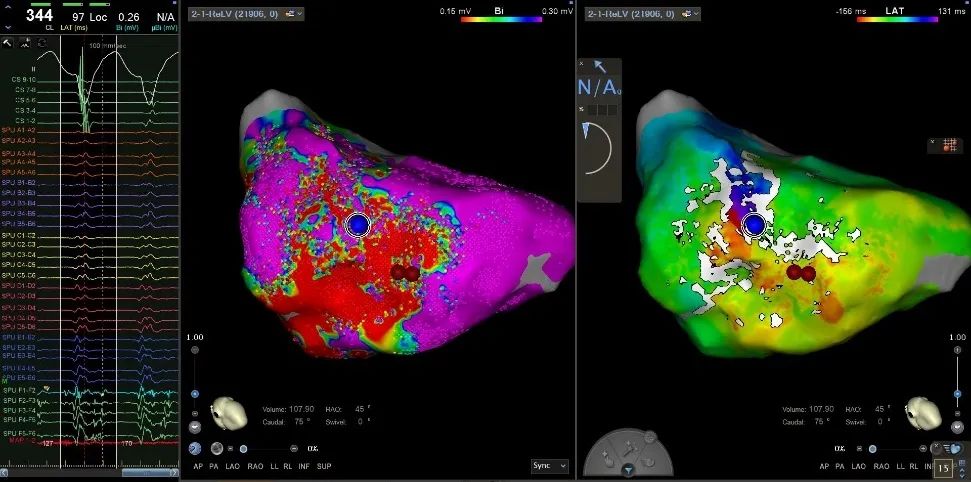This screenshot has height=482, width=971.
Task: Click the heart orientation model in left map
Action: click(x=229, y=411)
